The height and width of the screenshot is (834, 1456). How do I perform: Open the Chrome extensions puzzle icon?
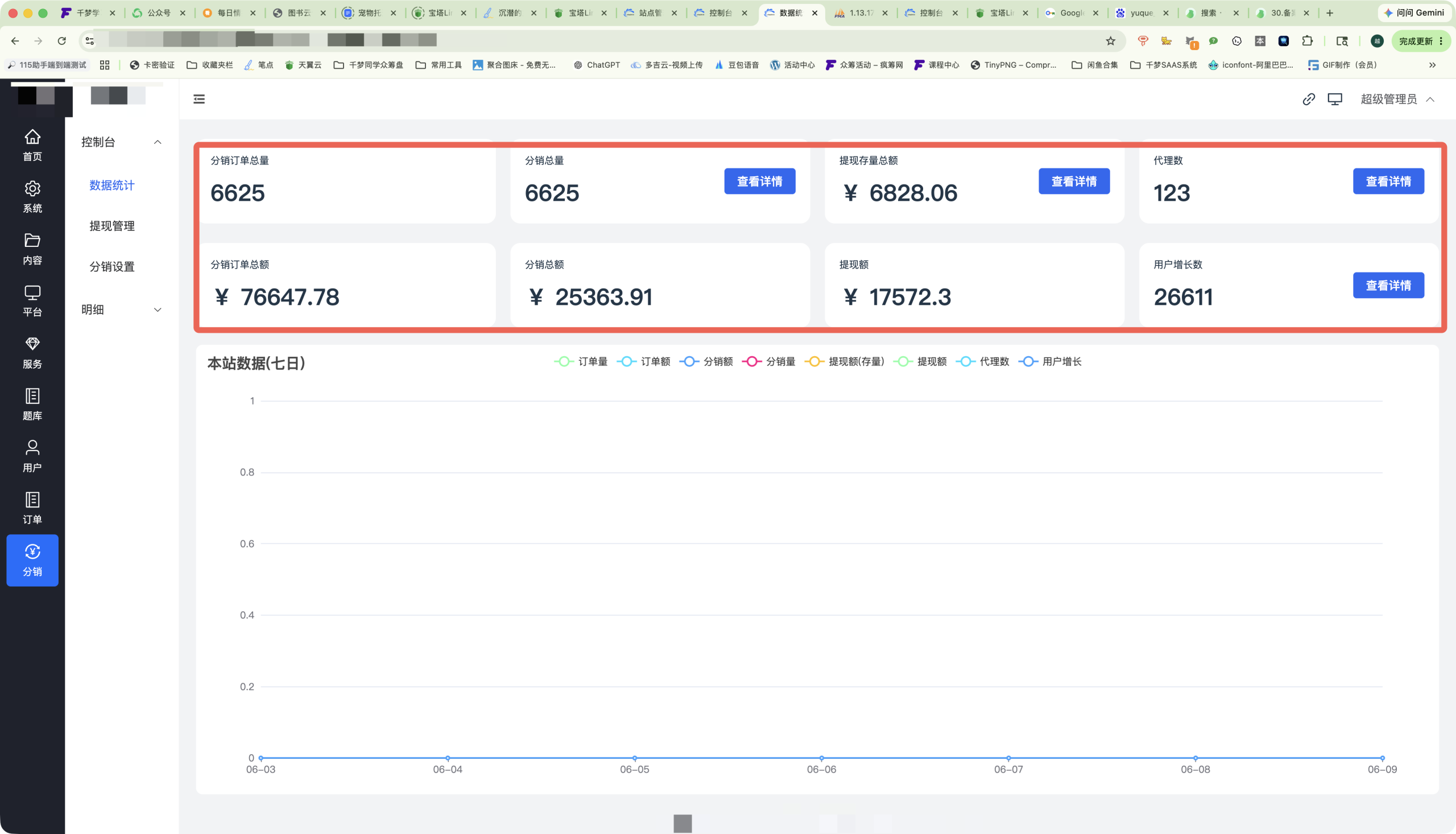(1307, 40)
